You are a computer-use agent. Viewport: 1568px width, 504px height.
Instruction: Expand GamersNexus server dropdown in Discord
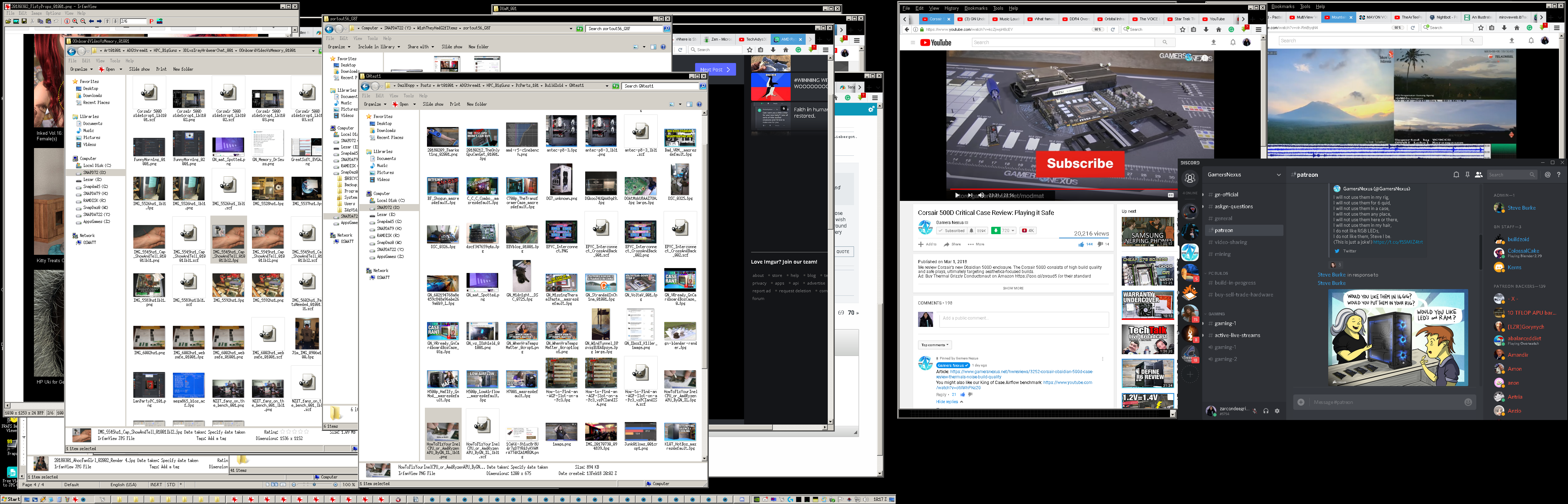tap(1278, 175)
